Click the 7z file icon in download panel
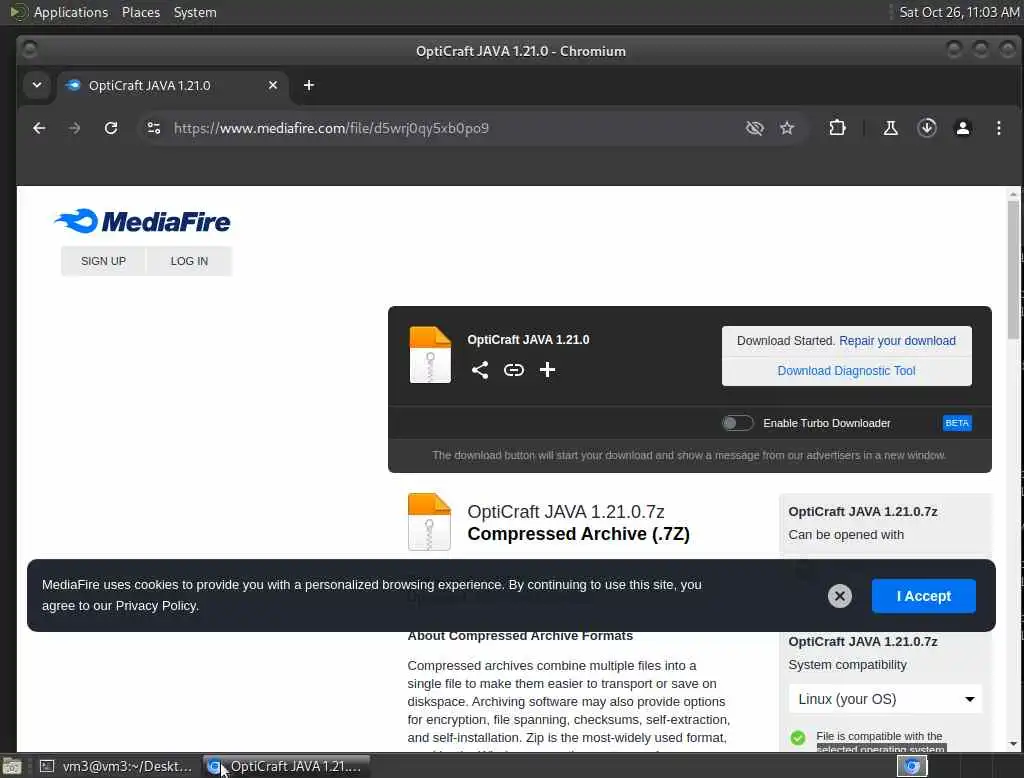 430,355
